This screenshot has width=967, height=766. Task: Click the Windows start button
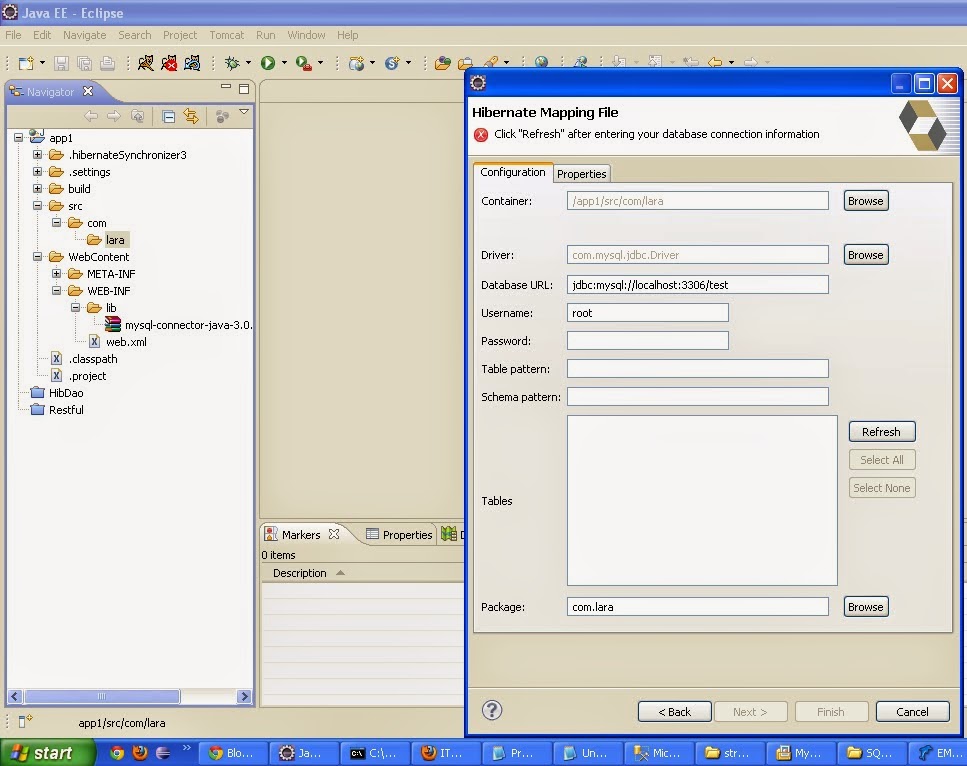[47, 752]
